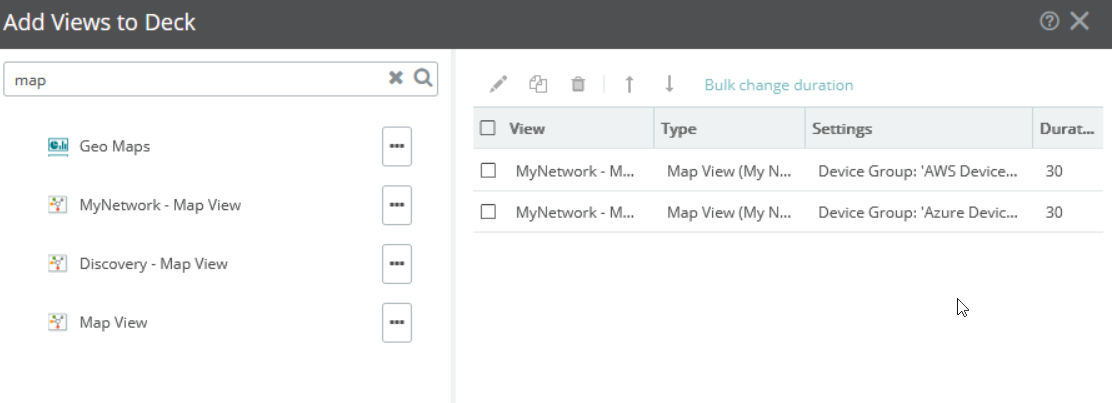Click the help question mark icon
Image resolution: width=1112 pixels, height=403 pixels.
coord(1049,21)
